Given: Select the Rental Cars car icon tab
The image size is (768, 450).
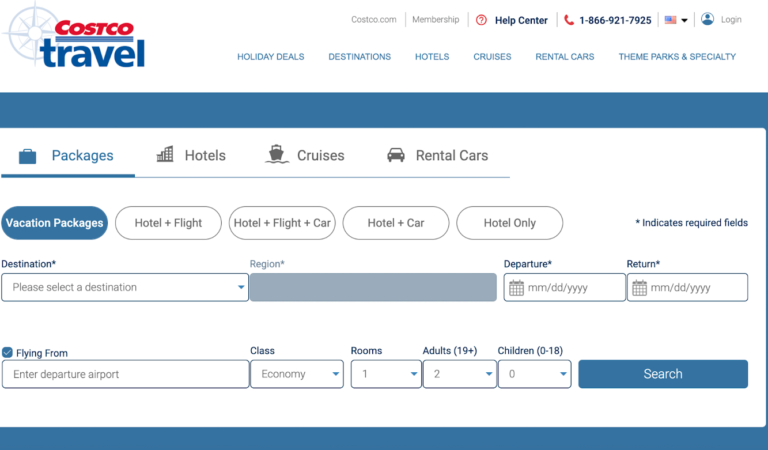Looking at the screenshot, I should (x=396, y=155).
